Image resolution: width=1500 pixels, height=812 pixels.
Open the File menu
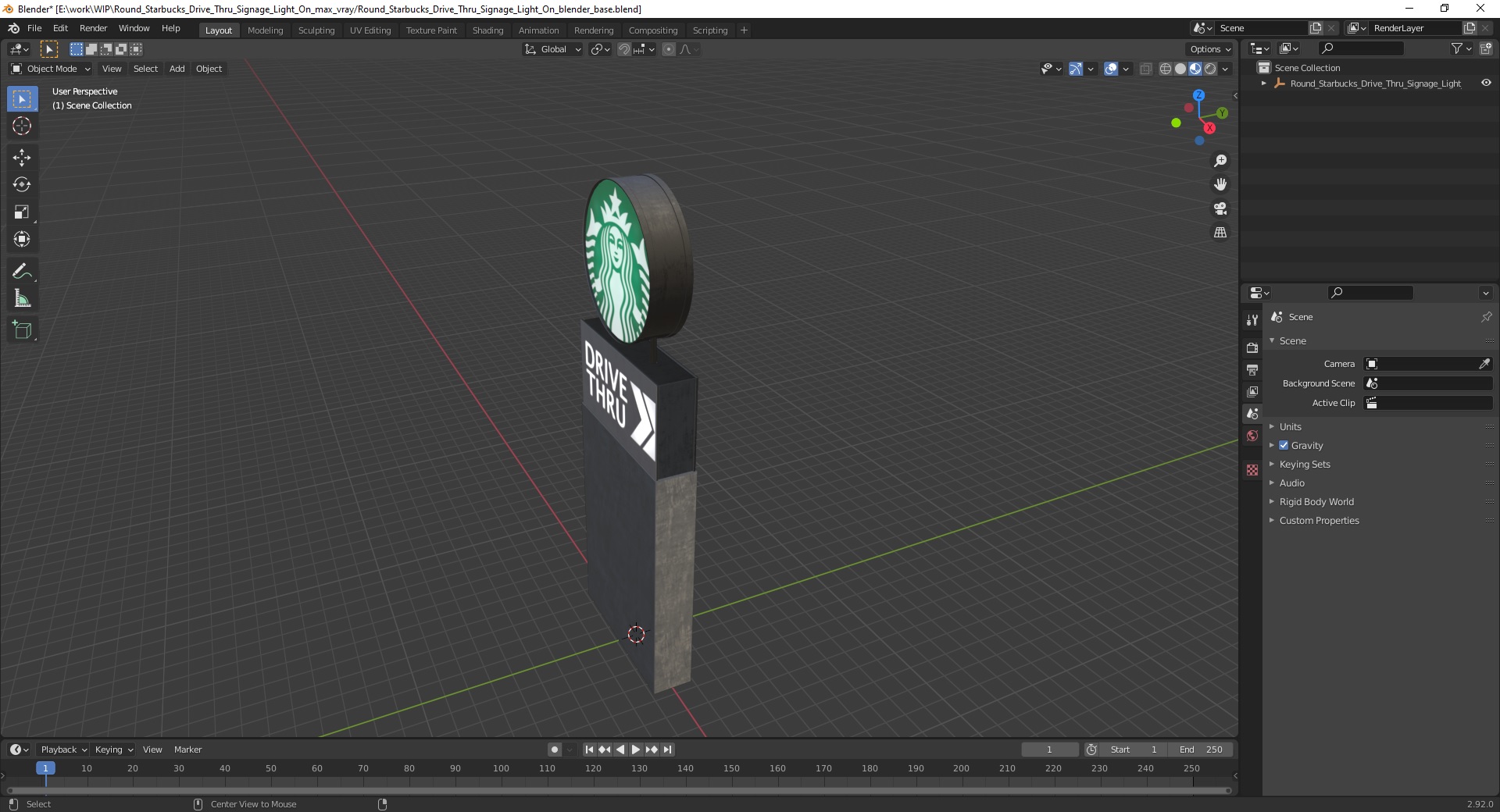tap(34, 28)
